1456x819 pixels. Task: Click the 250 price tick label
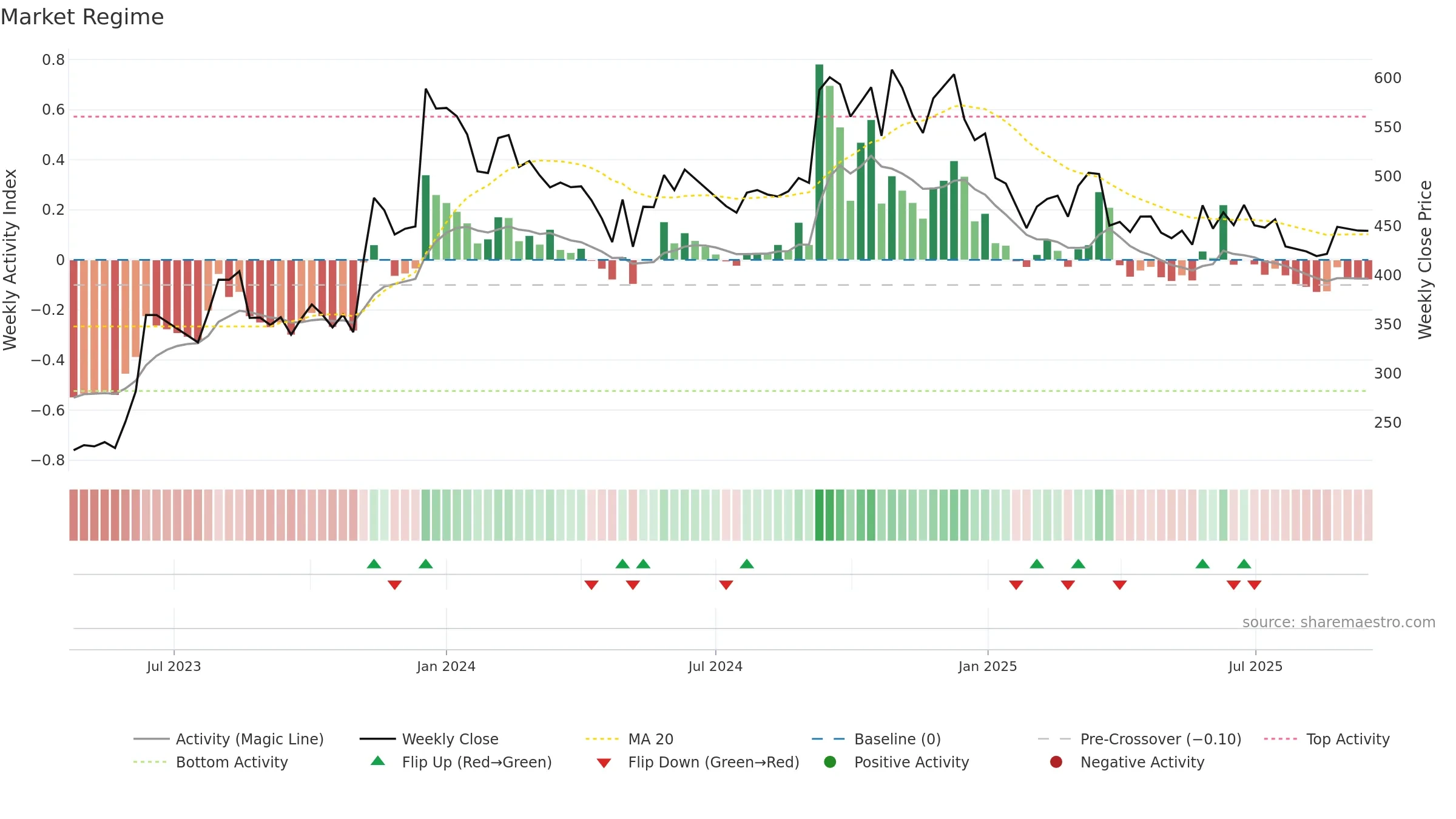click(1387, 422)
